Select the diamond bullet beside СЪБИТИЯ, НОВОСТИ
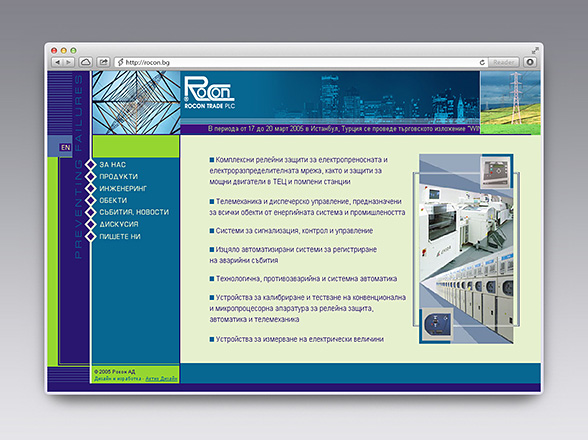The width and height of the screenshot is (588, 440). pos(91,212)
